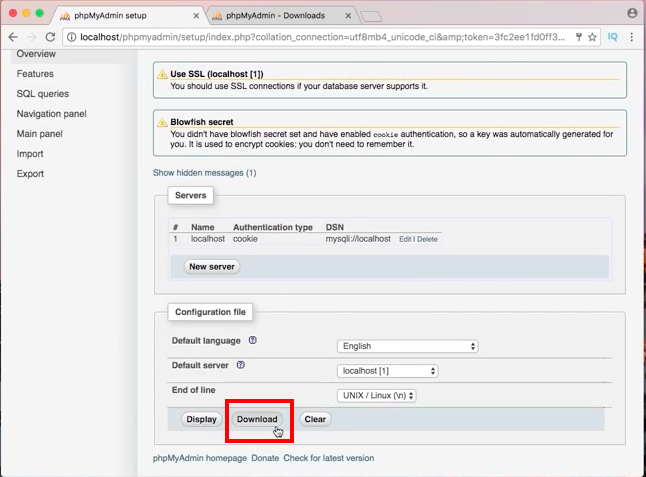Select Navigation panel in the sidebar
This screenshot has height=477, width=646.
pyautogui.click(x=51, y=114)
